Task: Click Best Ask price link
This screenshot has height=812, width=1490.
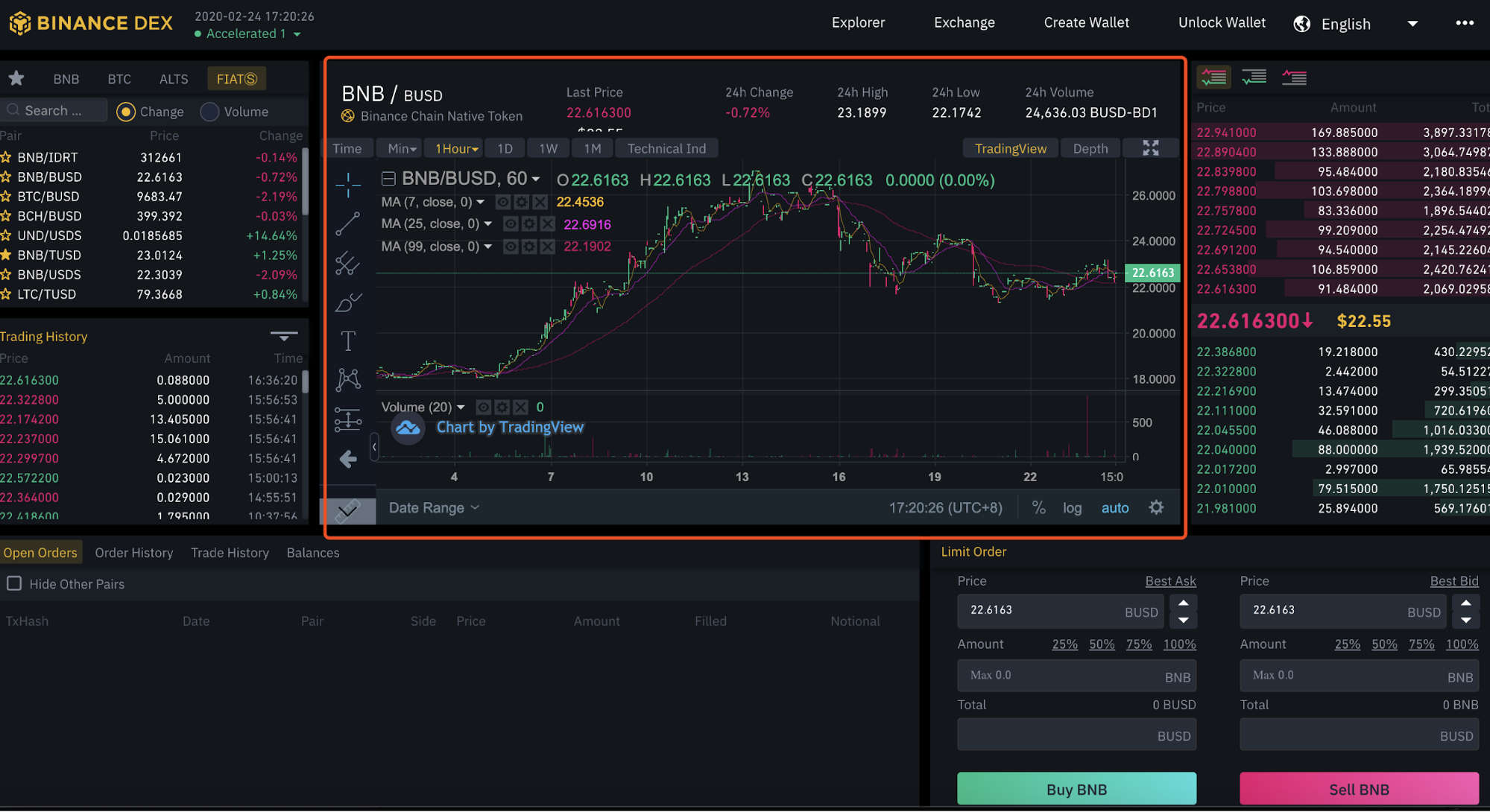Action: (x=1170, y=580)
